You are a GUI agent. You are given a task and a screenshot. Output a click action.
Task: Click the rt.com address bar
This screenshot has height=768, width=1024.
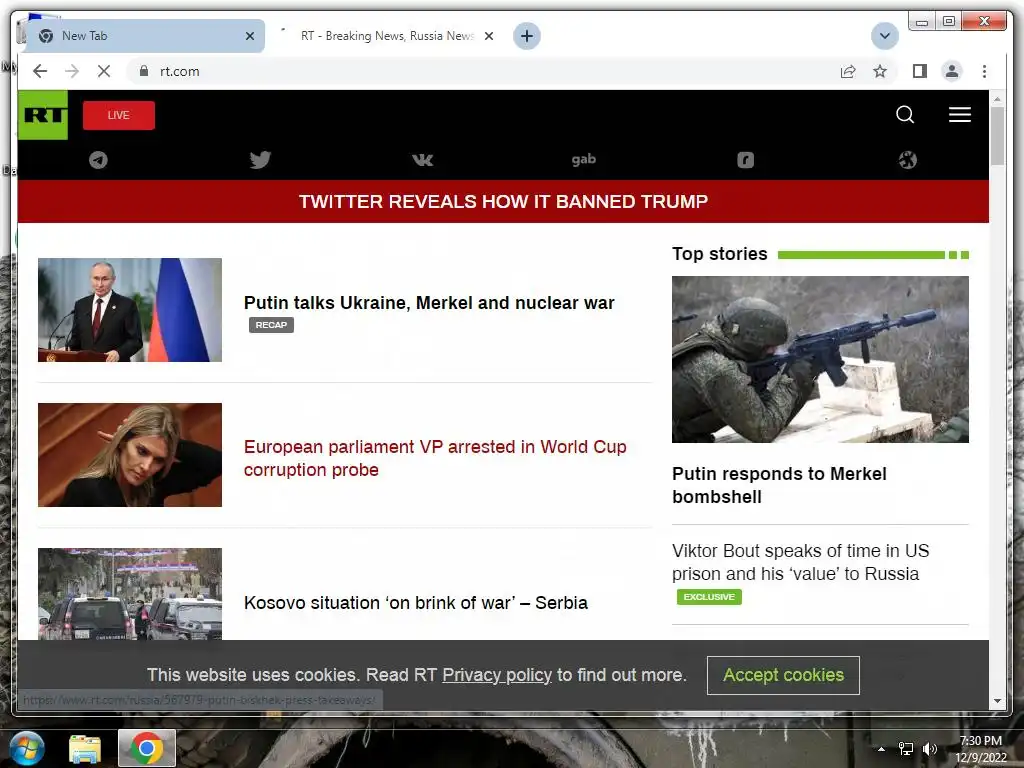(x=483, y=71)
